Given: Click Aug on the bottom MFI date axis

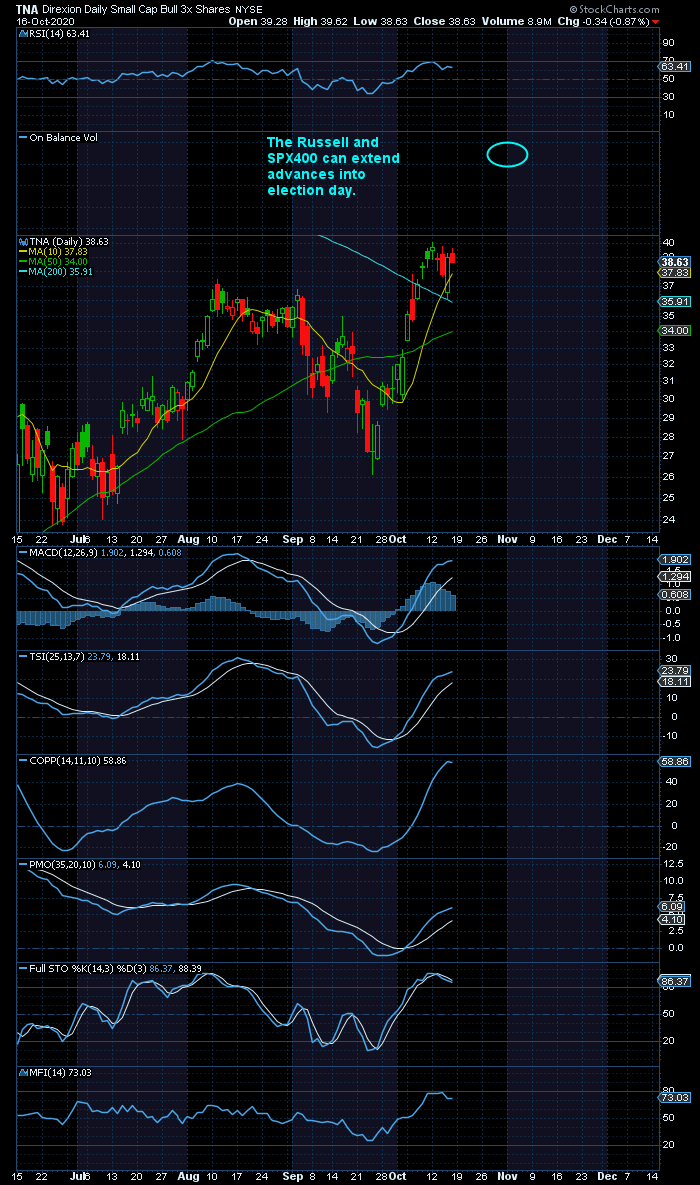Looking at the screenshot, I should 190,1177.
